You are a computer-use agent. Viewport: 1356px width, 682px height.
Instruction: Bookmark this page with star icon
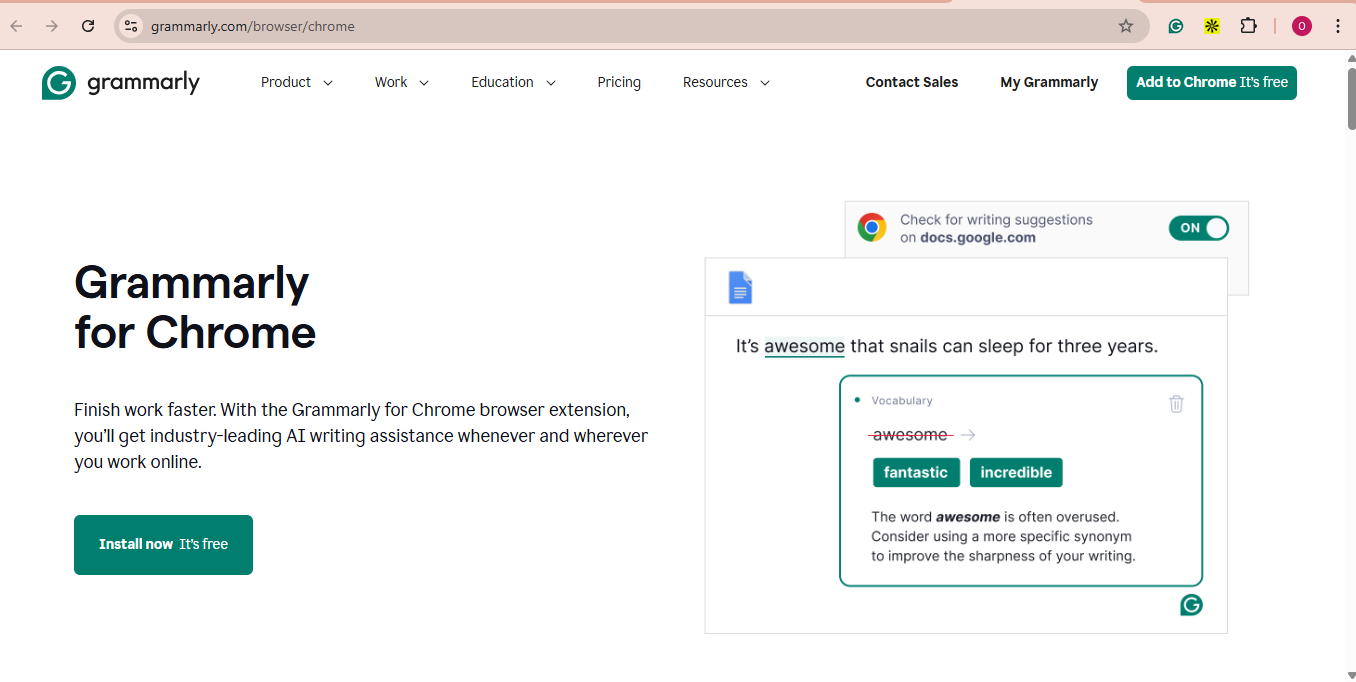point(1126,26)
